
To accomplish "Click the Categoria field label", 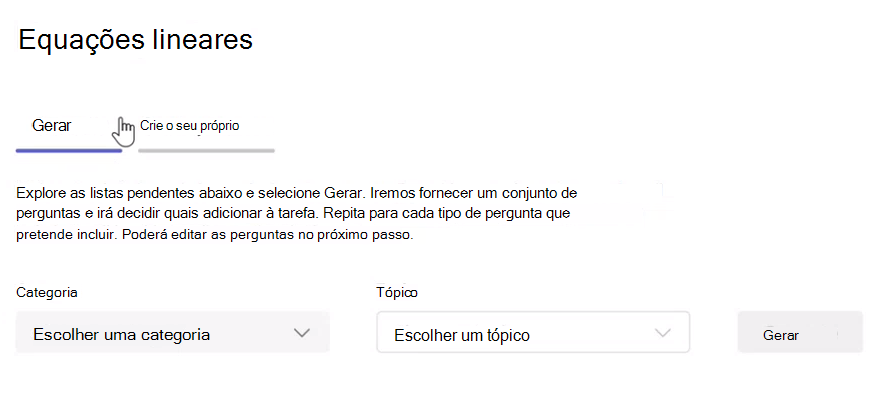I will [x=47, y=292].
